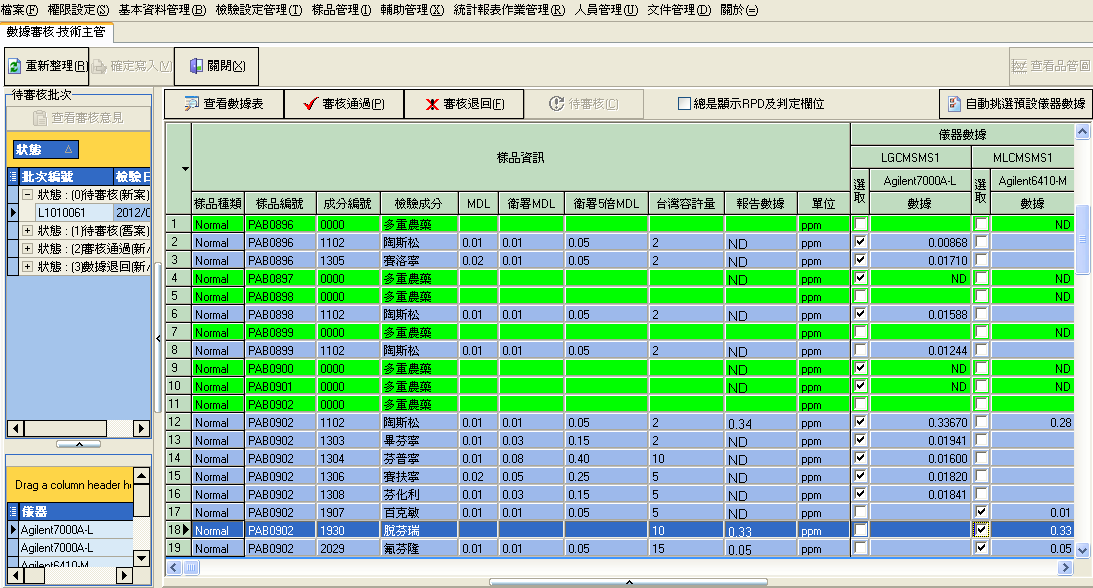Image resolution: width=1093 pixels, height=588 pixels.
Task: Click the 檢驗成分 column header
Action: click(418, 203)
